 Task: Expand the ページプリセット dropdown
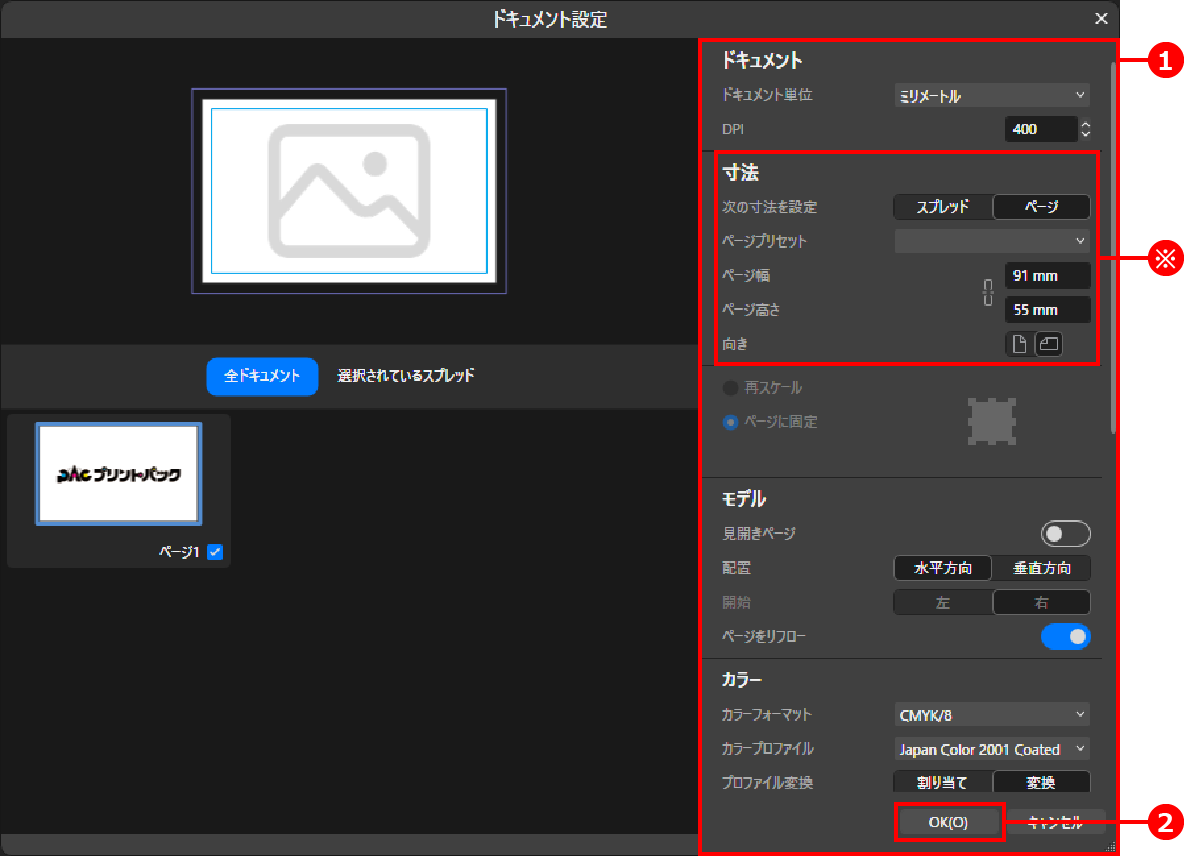tap(991, 241)
